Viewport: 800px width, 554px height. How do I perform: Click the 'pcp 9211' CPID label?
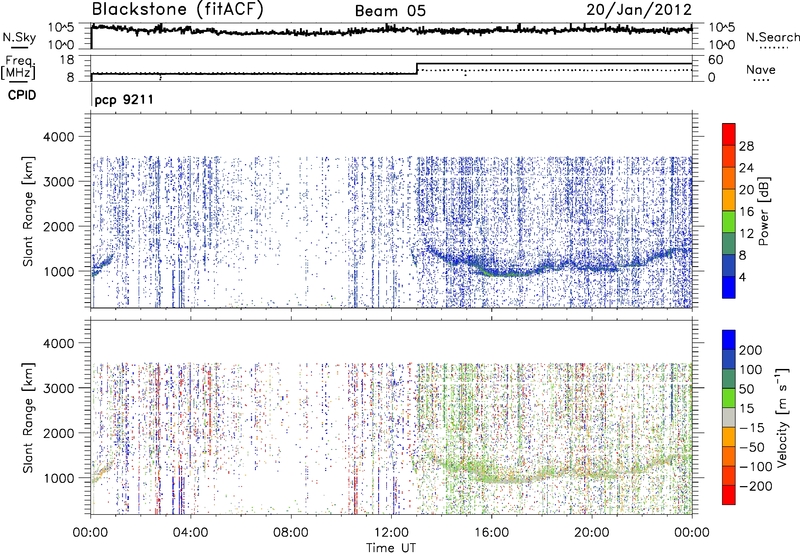[x=124, y=99]
